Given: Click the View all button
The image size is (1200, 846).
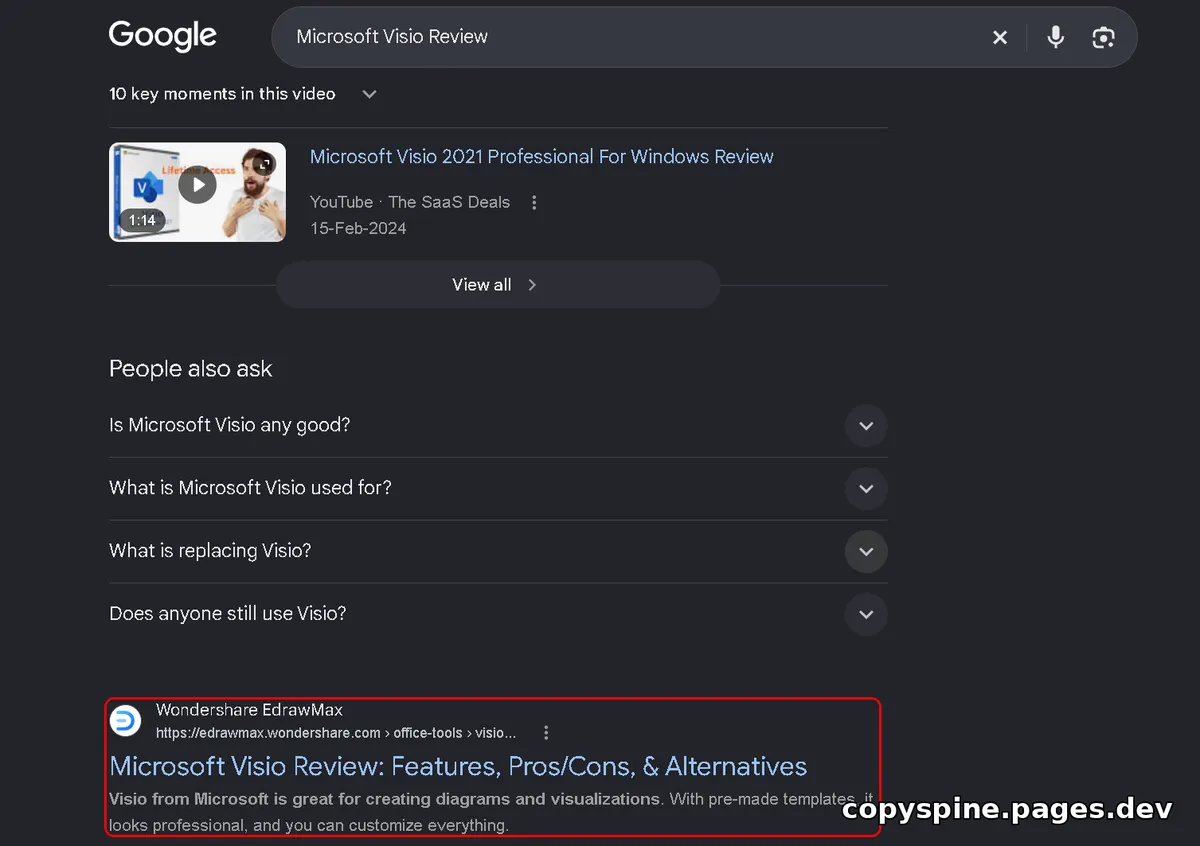Looking at the screenshot, I should coord(498,285).
